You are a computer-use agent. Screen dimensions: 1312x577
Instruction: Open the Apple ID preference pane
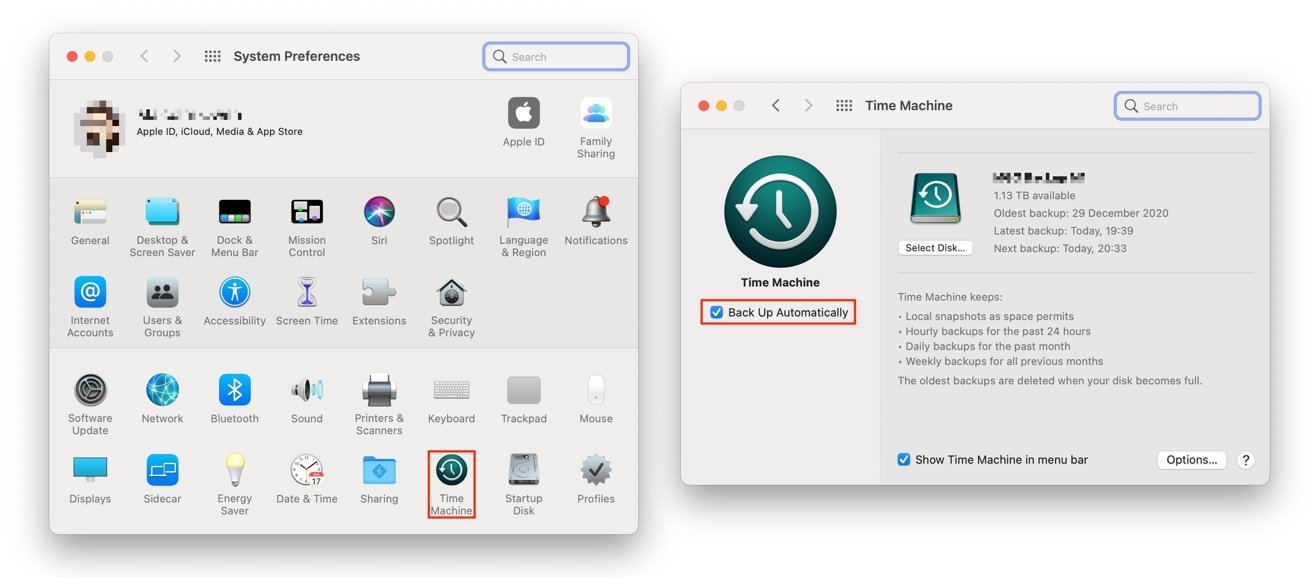[x=523, y=113]
